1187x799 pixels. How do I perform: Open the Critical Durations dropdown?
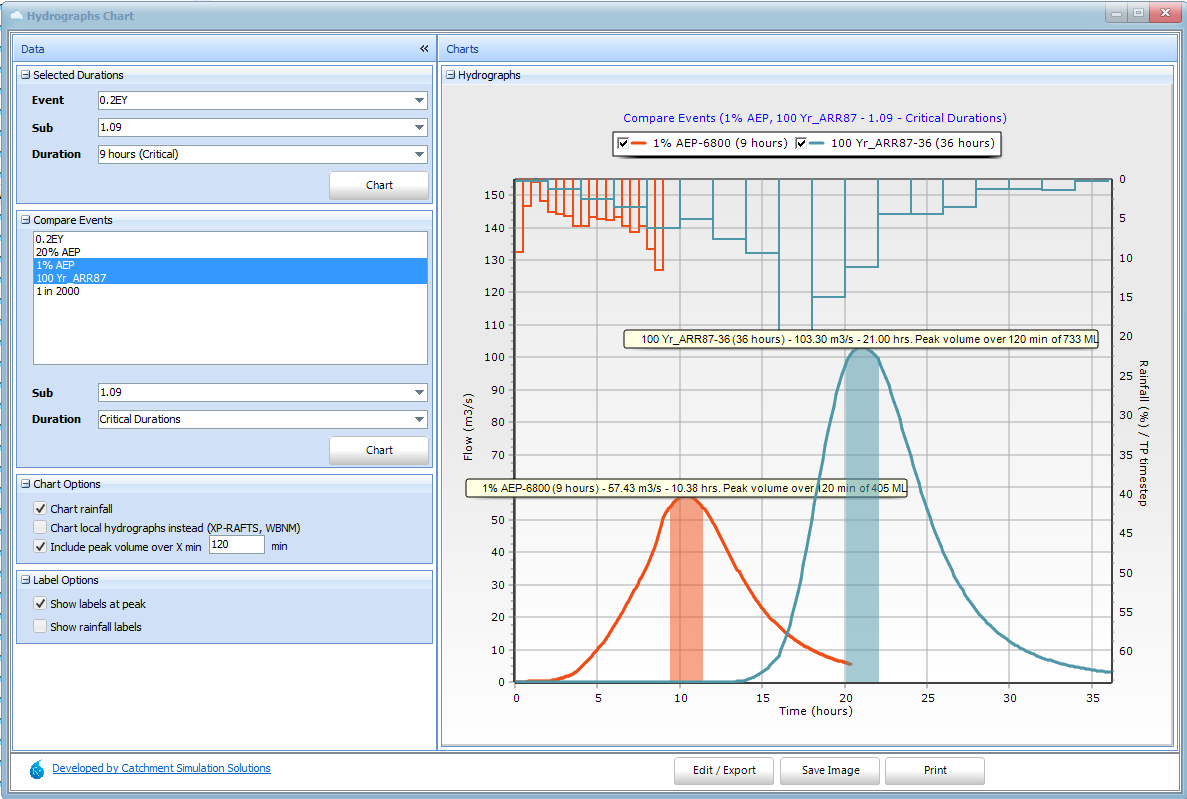coord(419,418)
